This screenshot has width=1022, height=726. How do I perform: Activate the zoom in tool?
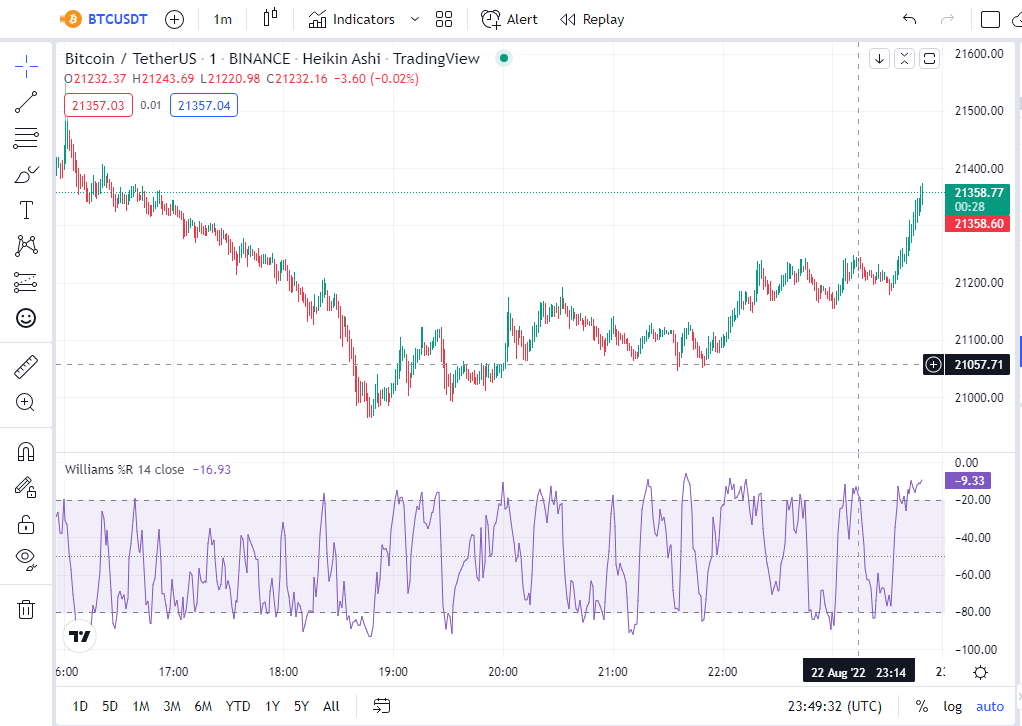(x=26, y=403)
